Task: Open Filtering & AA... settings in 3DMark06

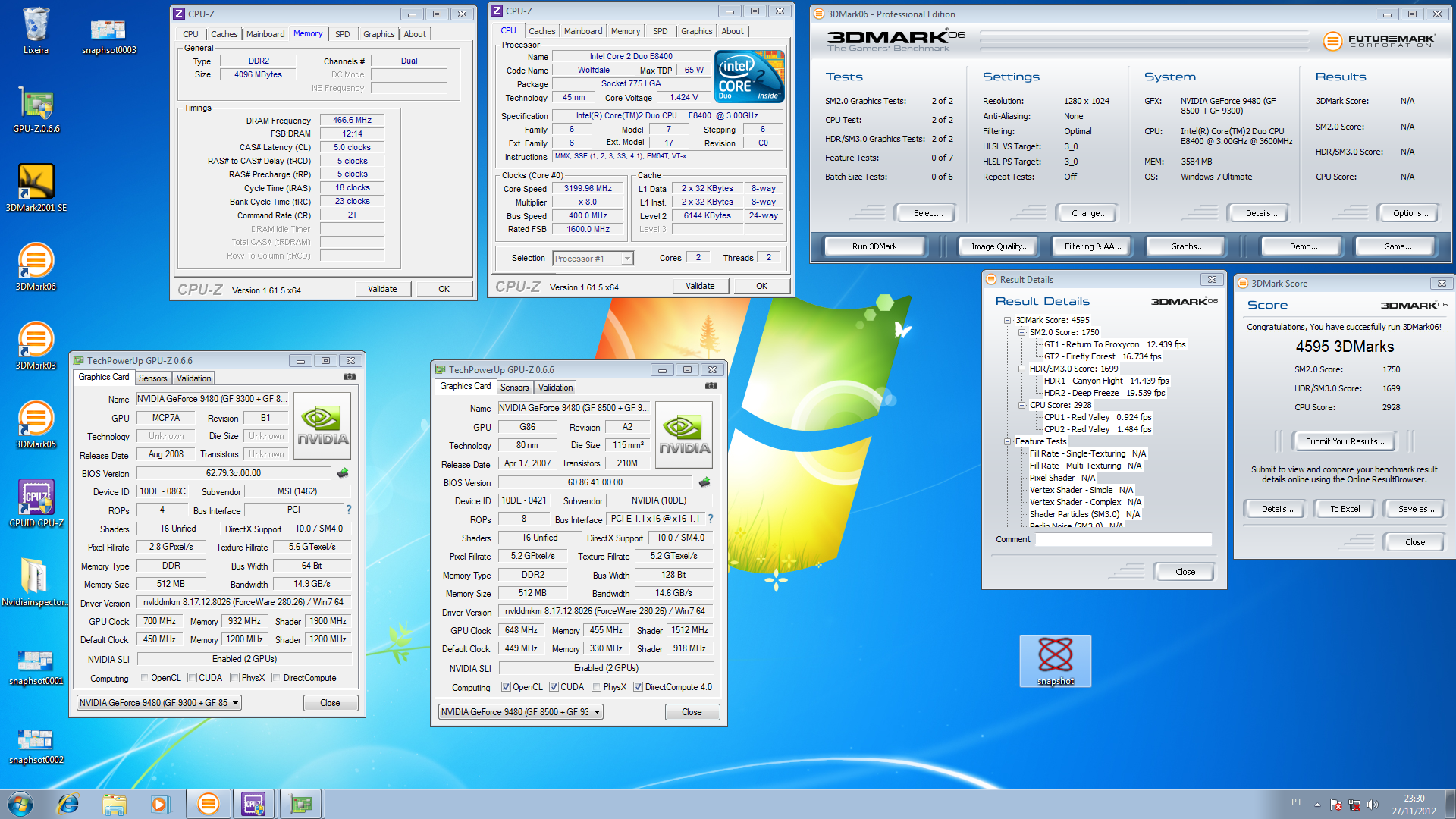Action: (x=1092, y=246)
